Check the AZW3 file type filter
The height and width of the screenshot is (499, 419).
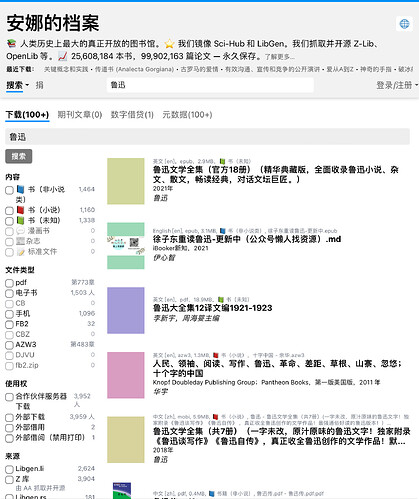tap(9, 345)
